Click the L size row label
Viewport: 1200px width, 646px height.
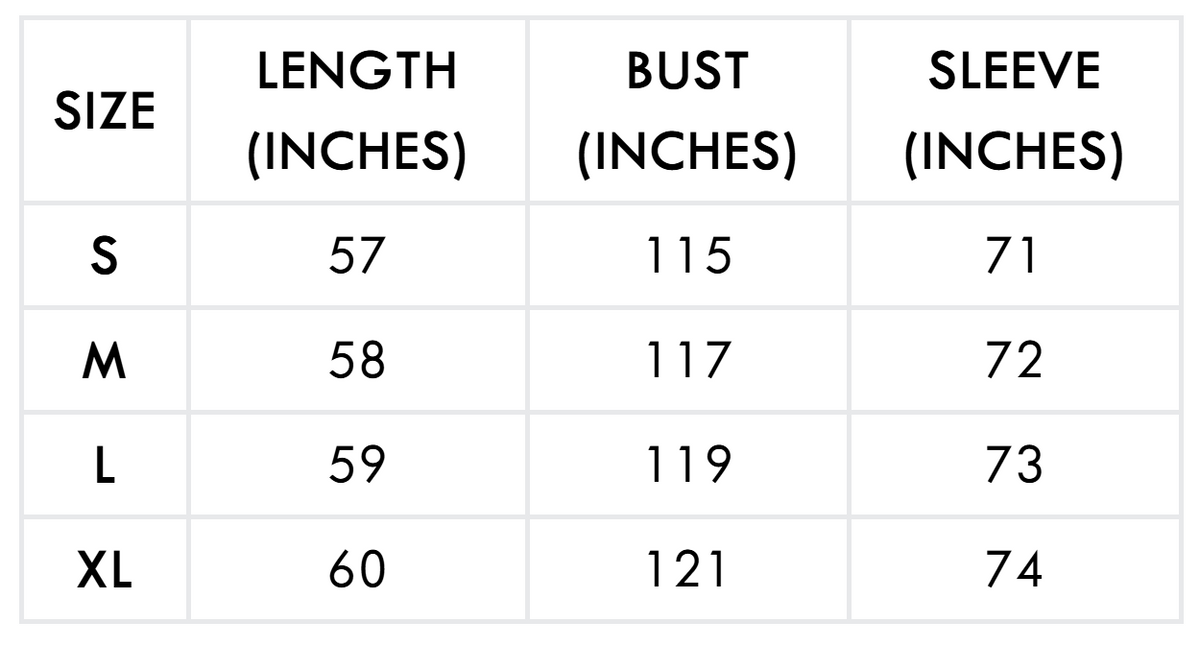(x=105, y=465)
